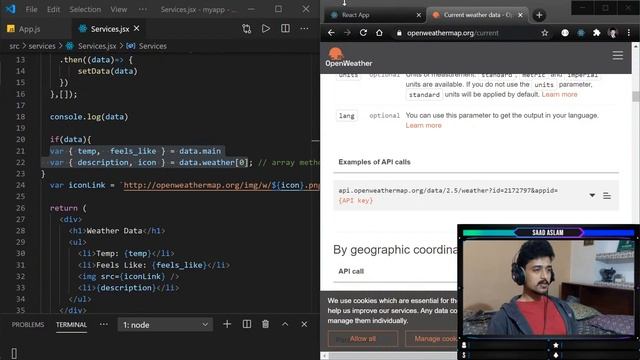The width and height of the screenshot is (640, 360).
Task: Click Manage cookies button
Action: (x=435, y=339)
